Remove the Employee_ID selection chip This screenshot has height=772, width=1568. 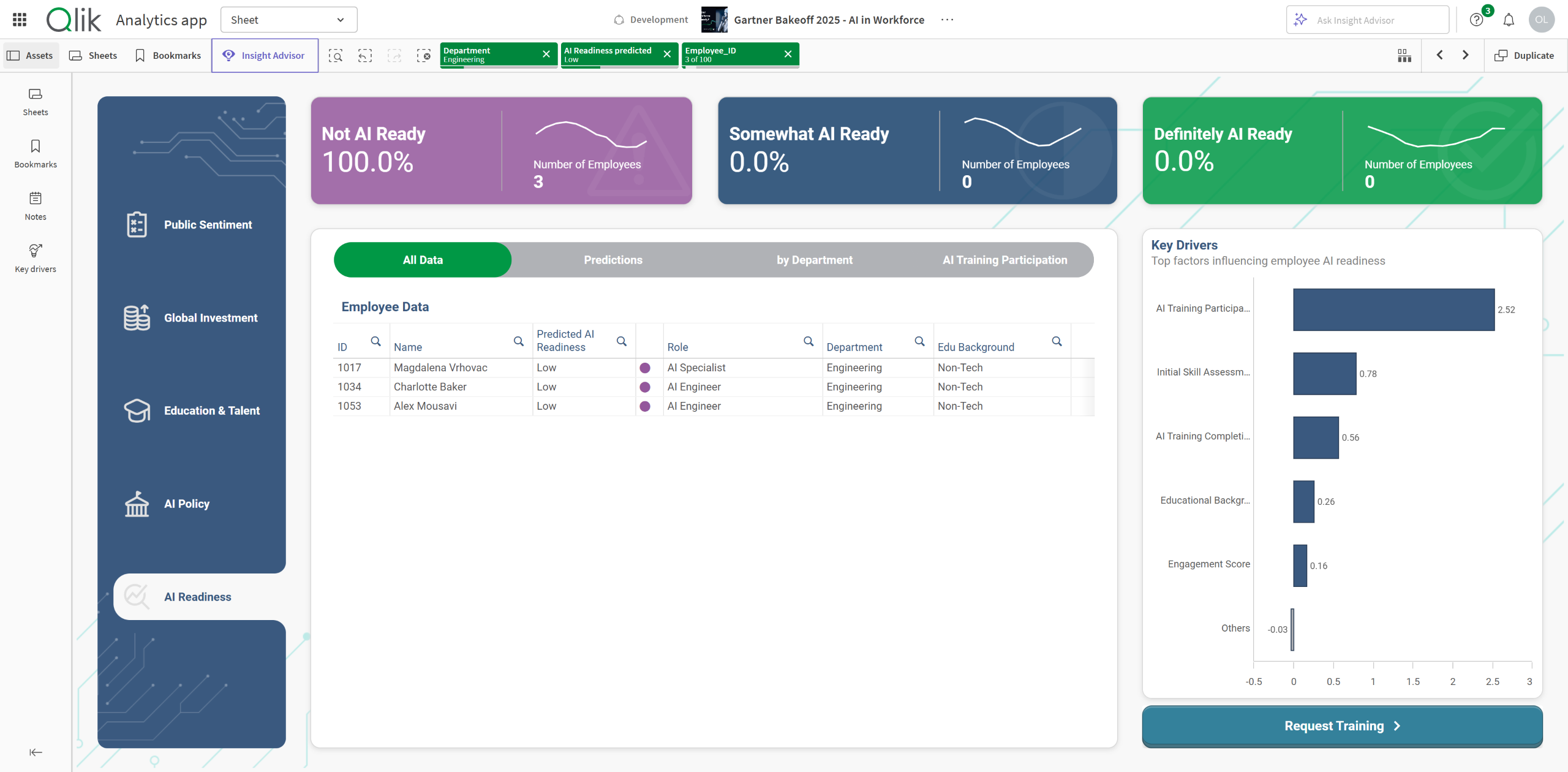tap(788, 55)
